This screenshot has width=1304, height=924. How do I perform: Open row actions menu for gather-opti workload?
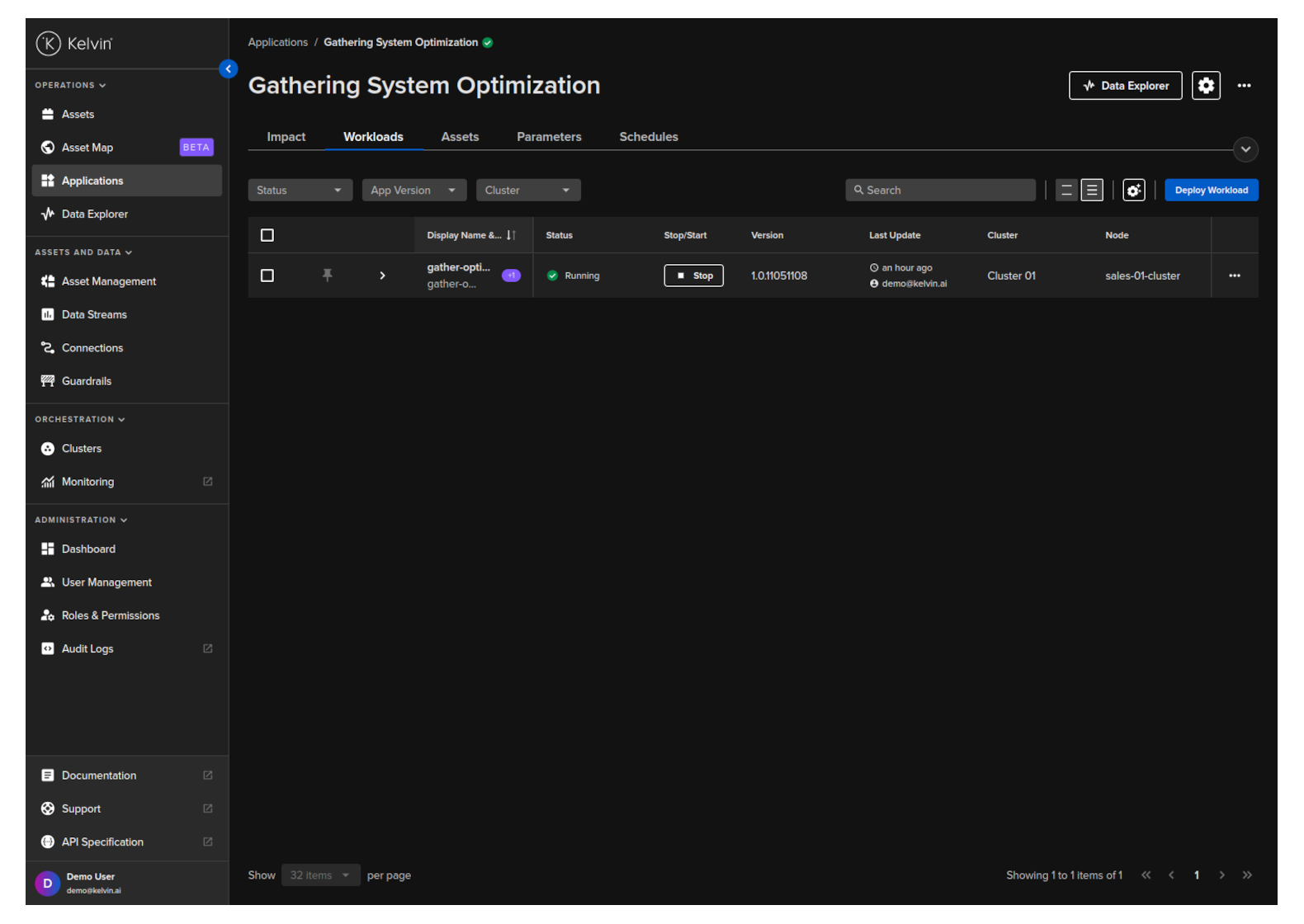pos(1234,276)
